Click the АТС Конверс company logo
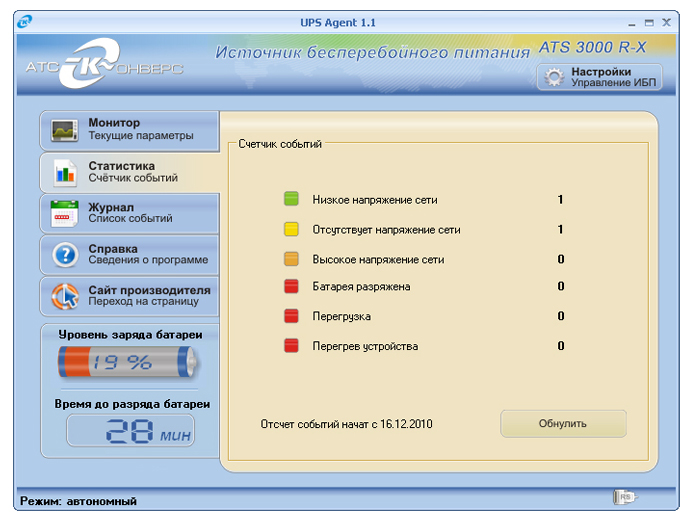The image size is (692, 520). click(104, 64)
